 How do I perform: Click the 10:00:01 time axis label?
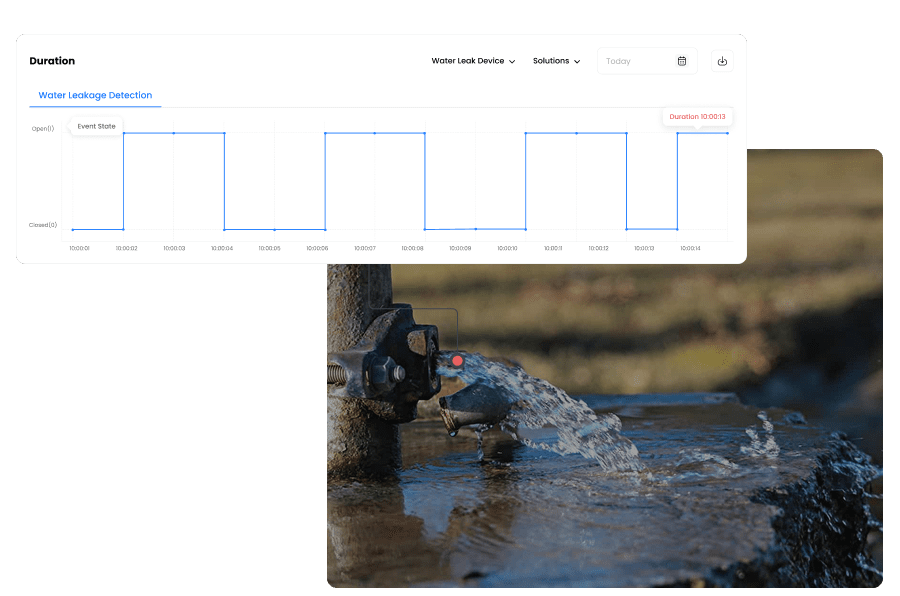pos(80,248)
